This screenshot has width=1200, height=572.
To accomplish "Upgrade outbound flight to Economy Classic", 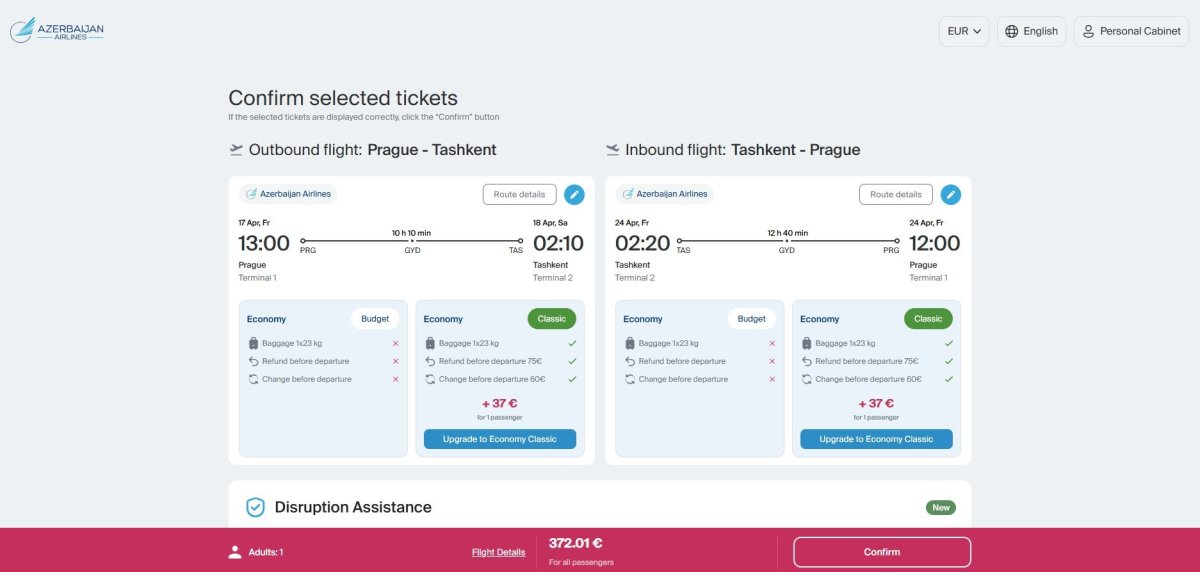I will click(x=499, y=439).
